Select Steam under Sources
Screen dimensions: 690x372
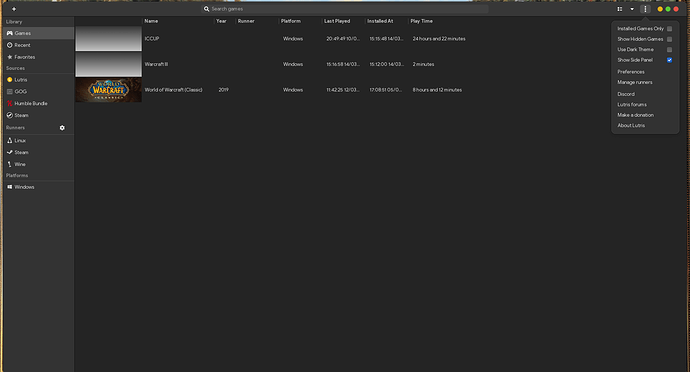(x=38, y=115)
